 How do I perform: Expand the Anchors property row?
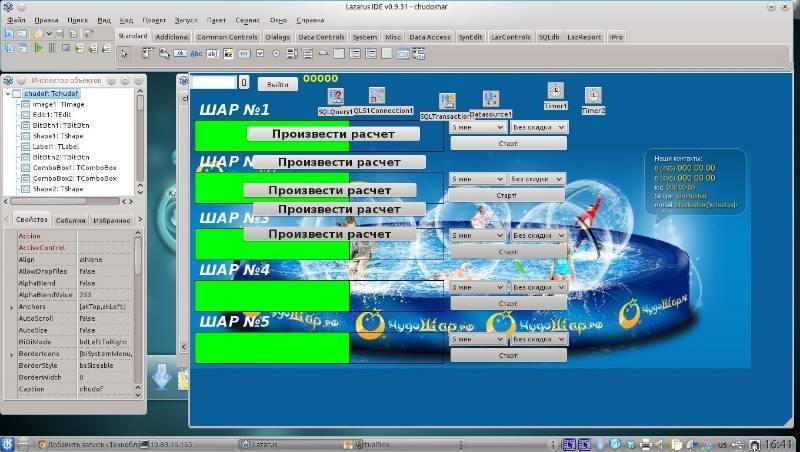11,307
